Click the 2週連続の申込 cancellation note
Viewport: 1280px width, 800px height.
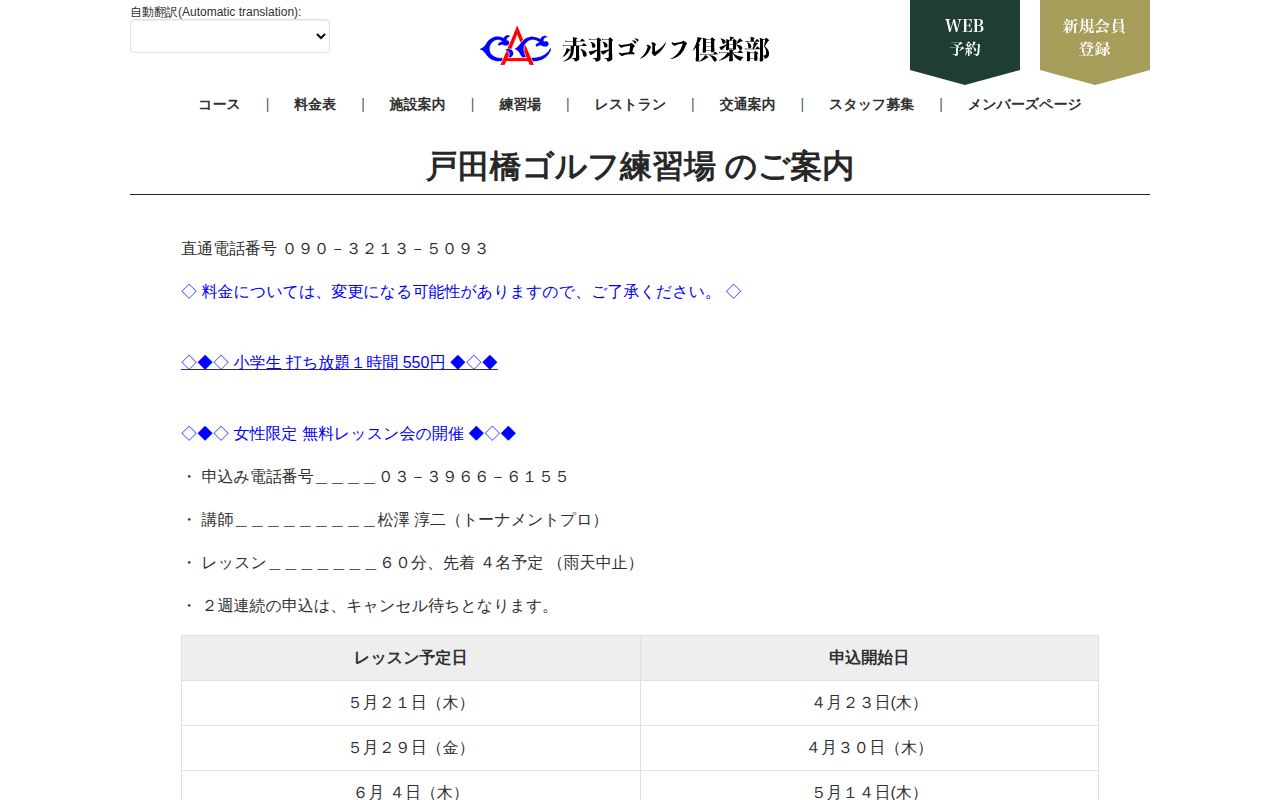(368, 605)
